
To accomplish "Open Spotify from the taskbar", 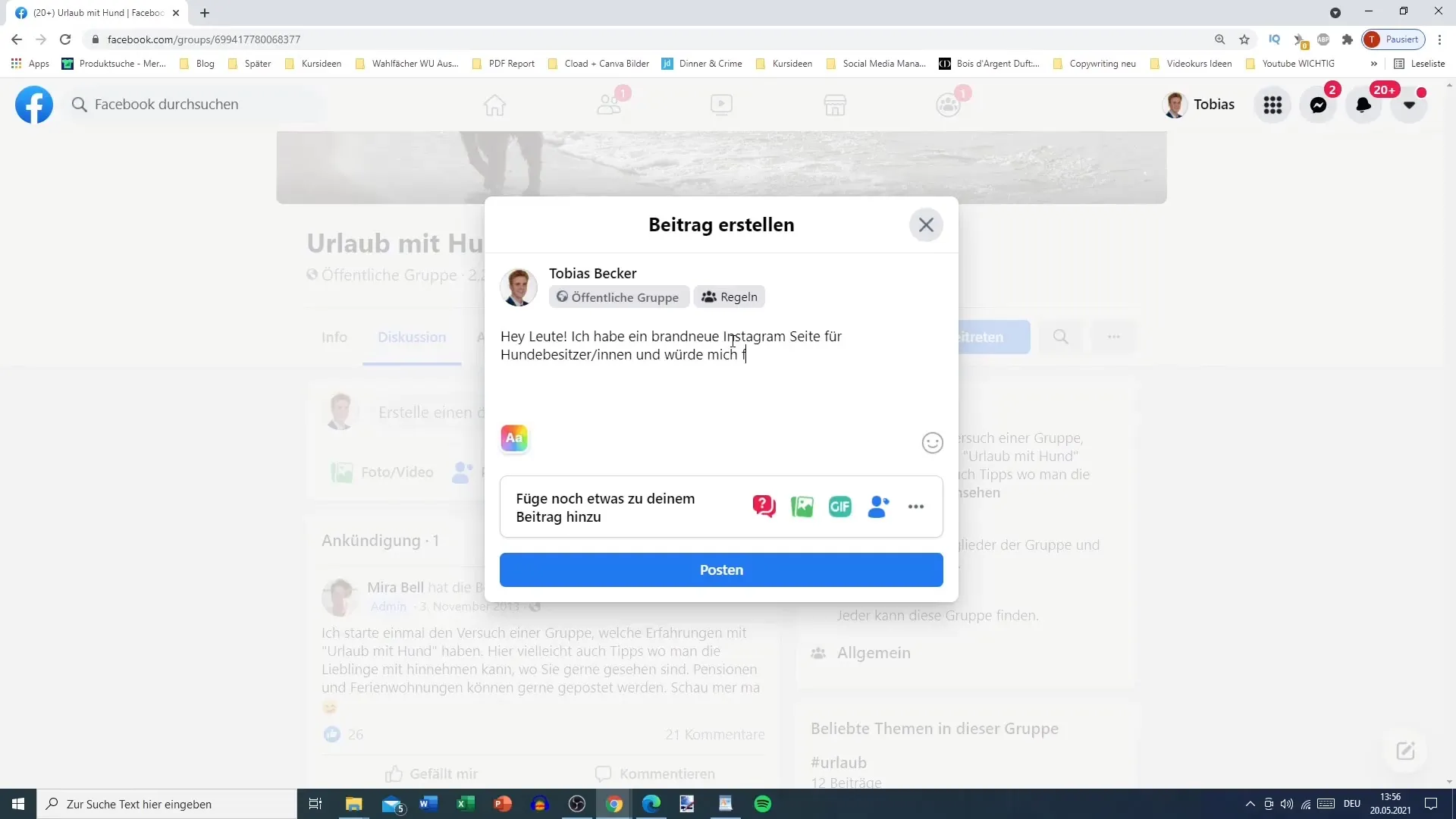I will [763, 804].
